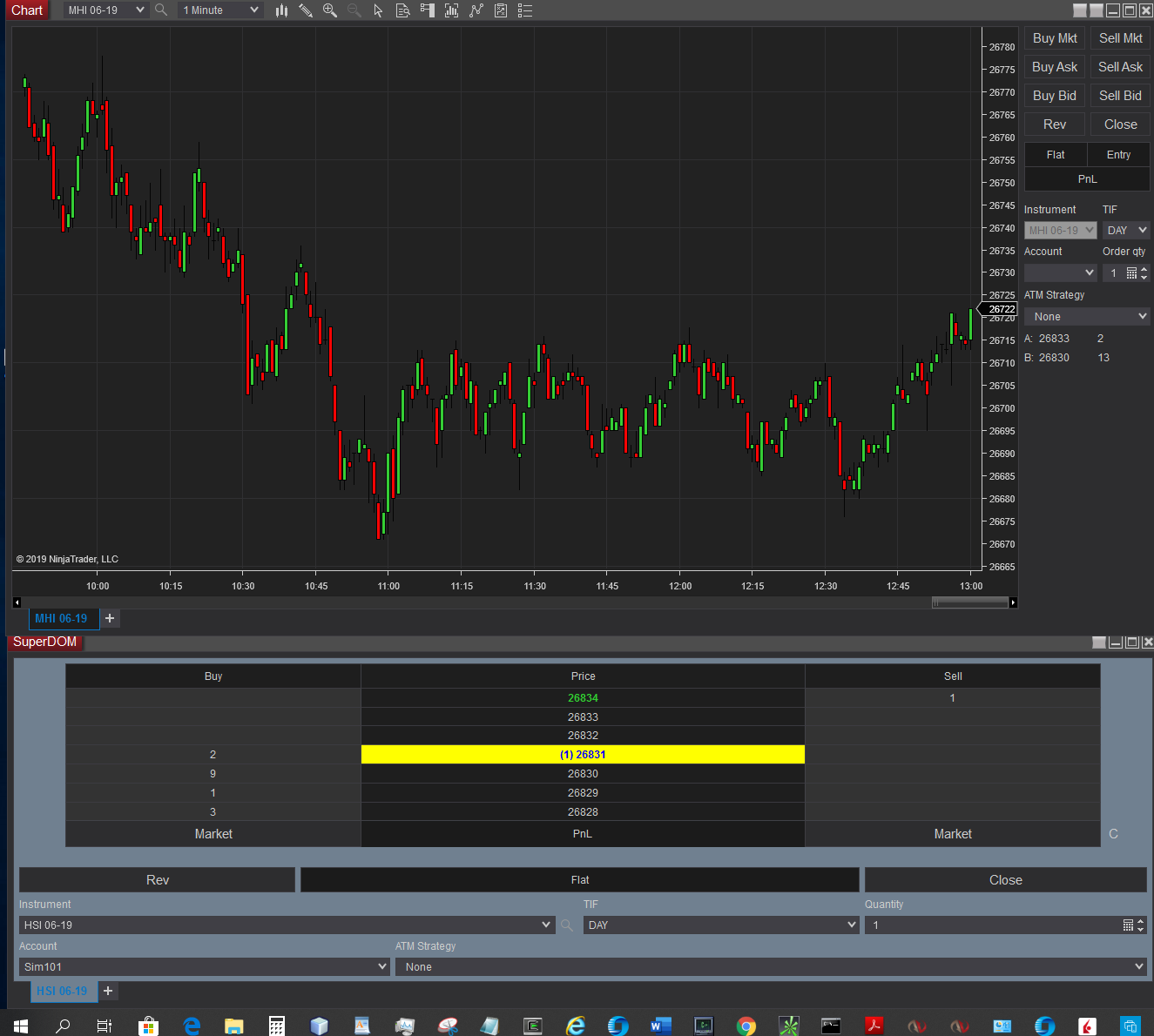Launch Microsoft Edge from the taskbar
1154x1036 pixels.
click(191, 1026)
